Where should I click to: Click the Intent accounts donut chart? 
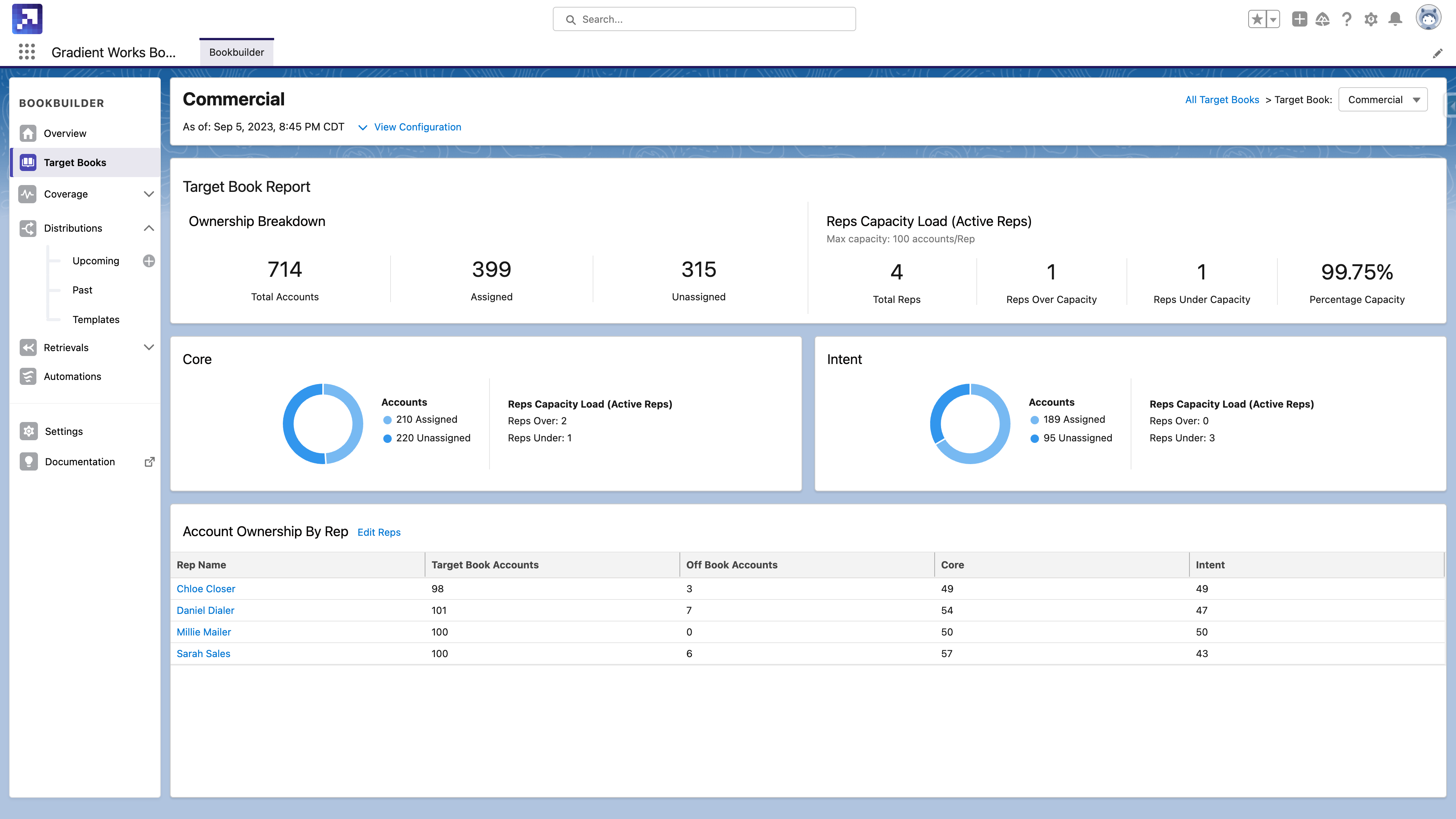[970, 424]
